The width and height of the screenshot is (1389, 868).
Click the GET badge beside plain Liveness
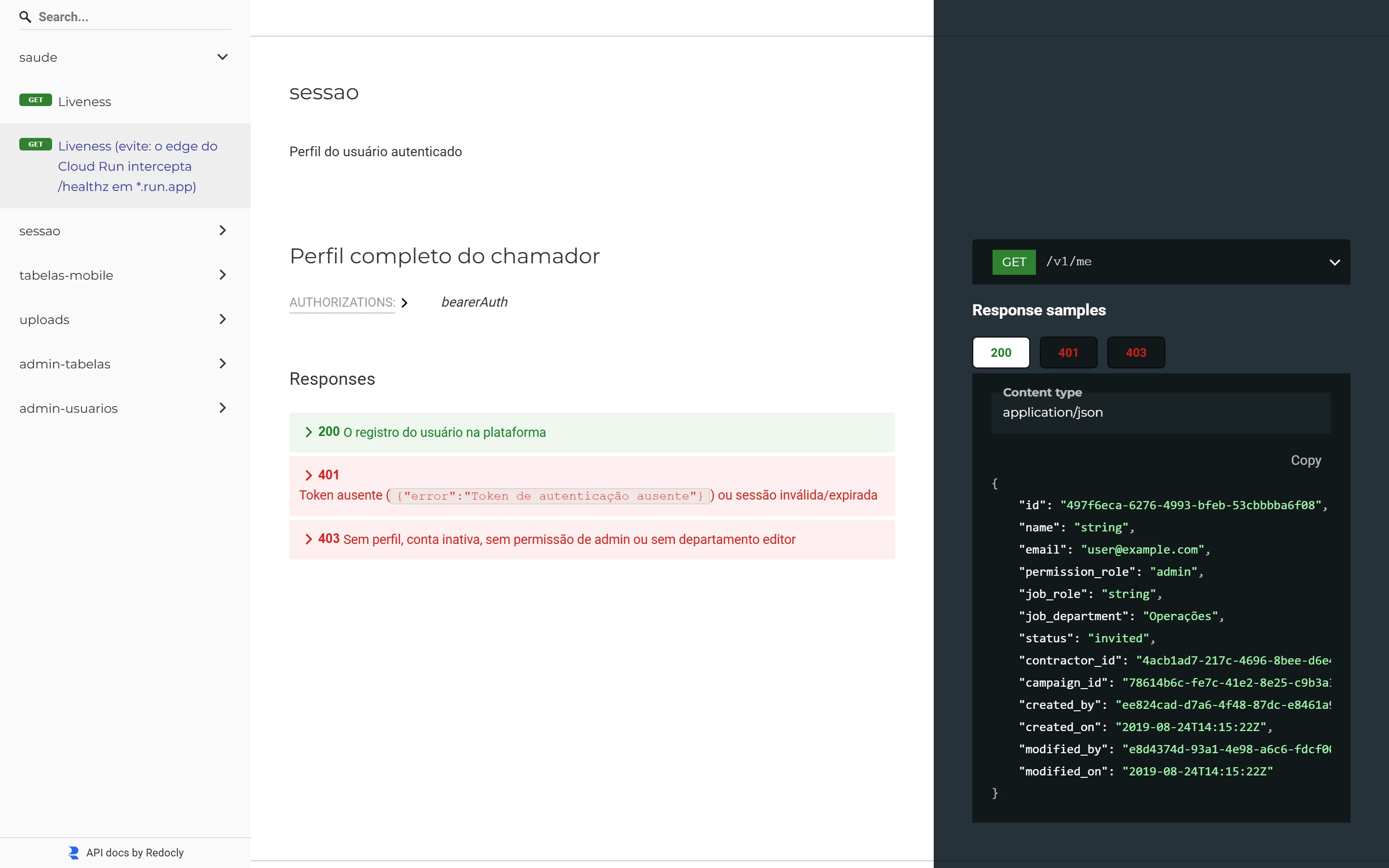tap(36, 100)
